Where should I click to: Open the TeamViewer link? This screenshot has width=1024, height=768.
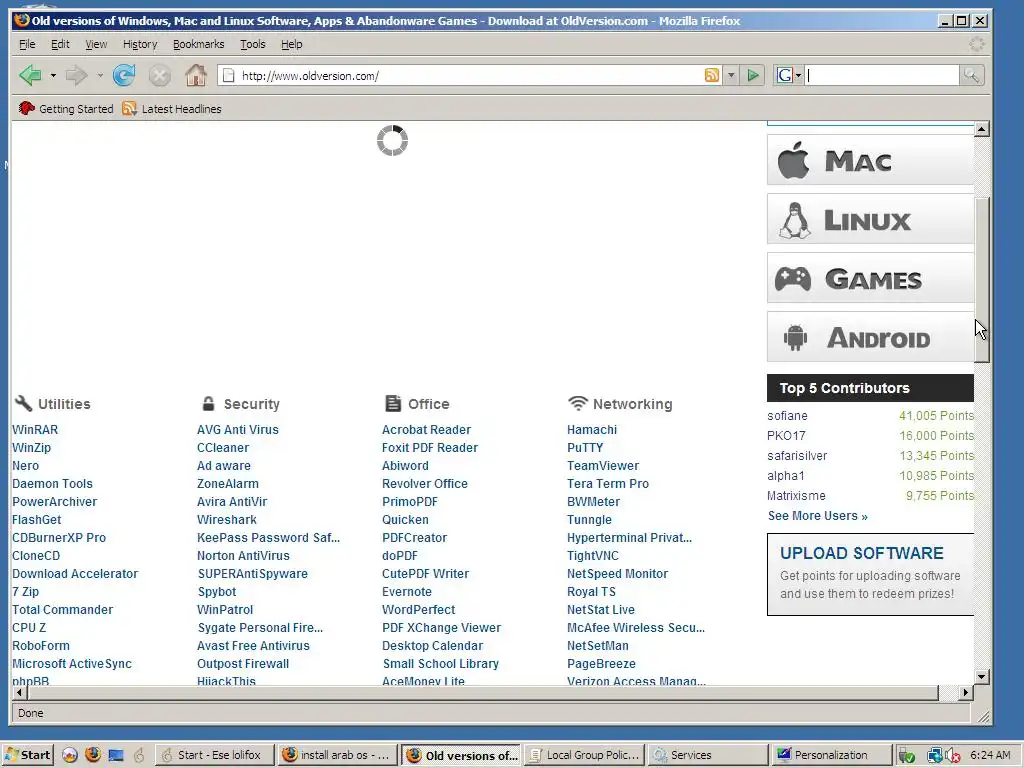click(x=603, y=466)
